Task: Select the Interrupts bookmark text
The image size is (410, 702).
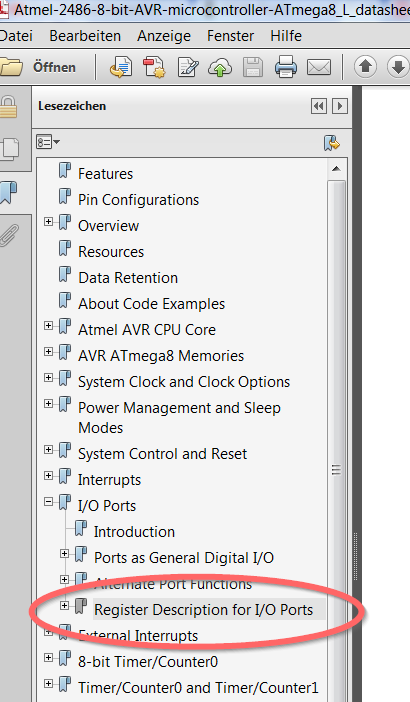Action: coord(109,480)
